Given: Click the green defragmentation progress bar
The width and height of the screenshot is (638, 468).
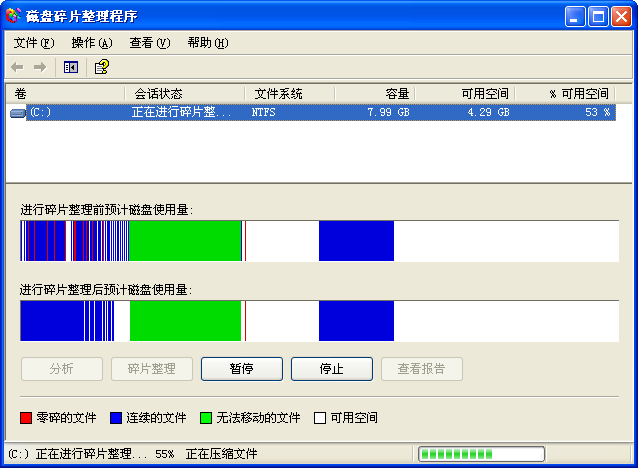Looking at the screenshot, I should 481,454.
